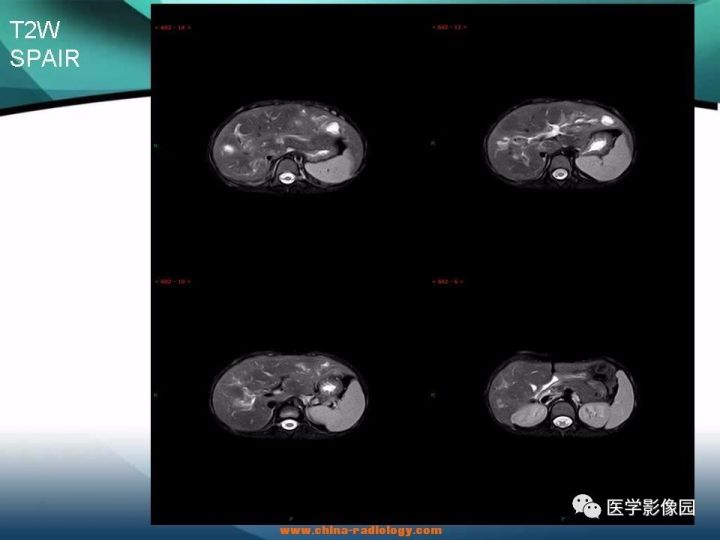The width and height of the screenshot is (720, 540).
Task: Click the 医学影像园 channel name
Action: click(651, 507)
